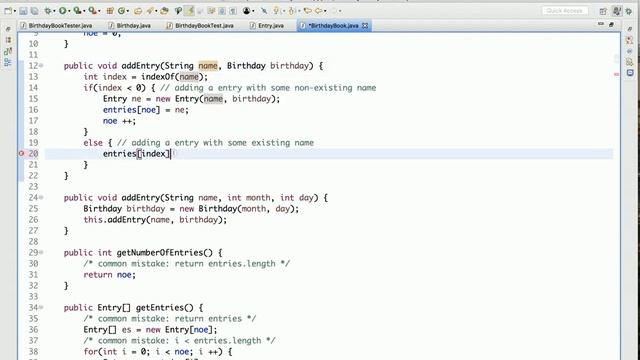The width and height of the screenshot is (640, 360).
Task: Click the New file wizard icon
Action: (8, 11)
